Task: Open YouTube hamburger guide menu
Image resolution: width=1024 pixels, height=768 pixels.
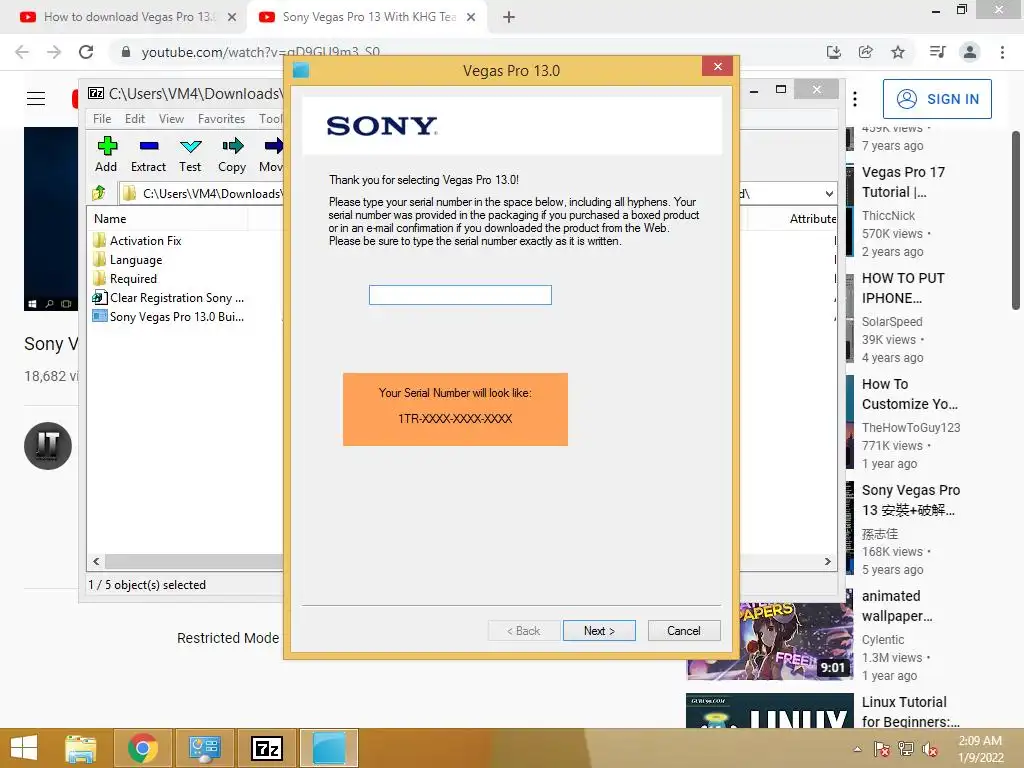Action: tap(36, 99)
